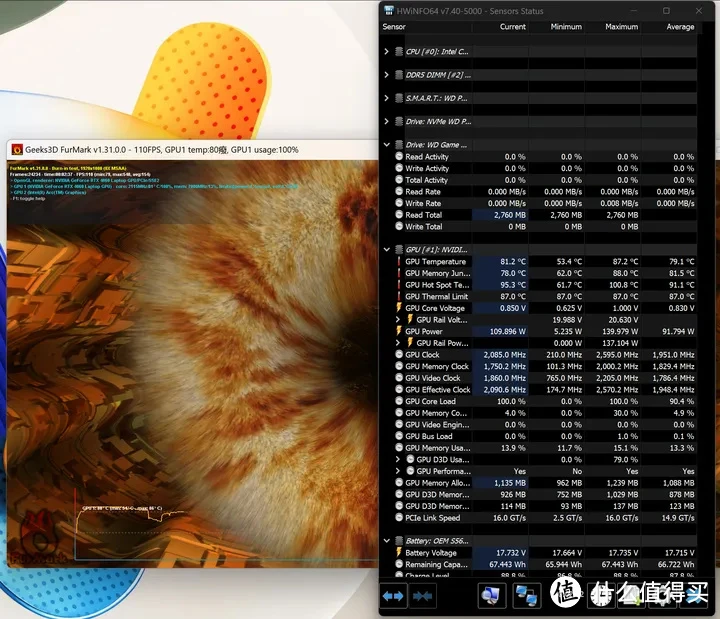Click the round icon beside Write Rate
This screenshot has height=619, width=720.
(x=399, y=203)
